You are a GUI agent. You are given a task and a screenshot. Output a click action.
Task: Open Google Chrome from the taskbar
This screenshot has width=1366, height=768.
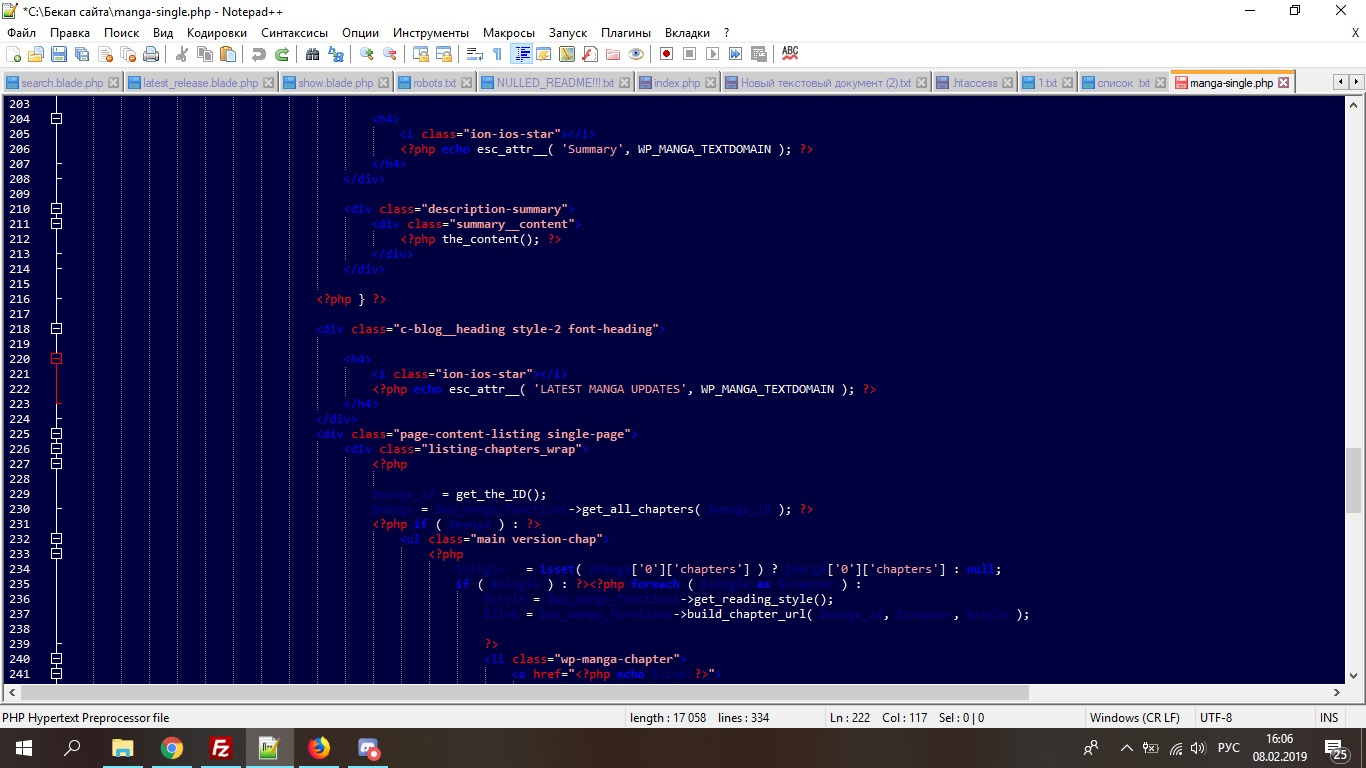point(172,747)
